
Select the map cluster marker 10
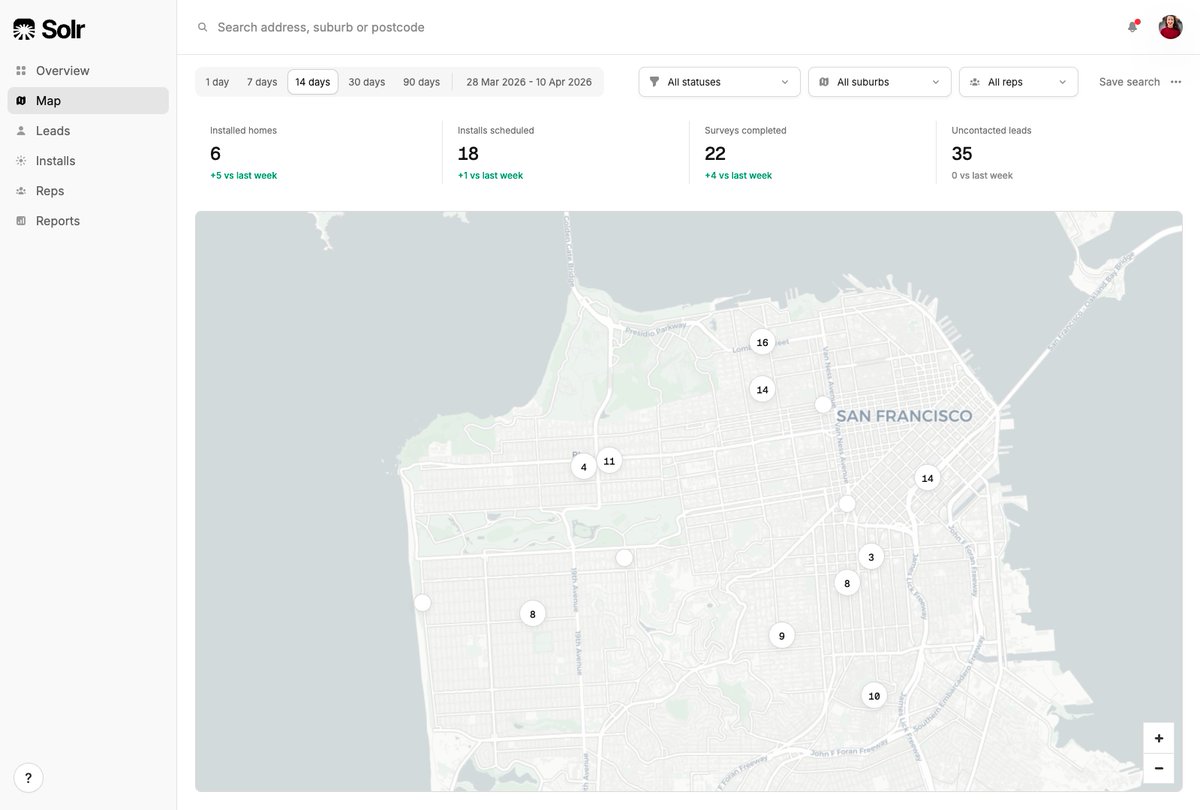(874, 696)
